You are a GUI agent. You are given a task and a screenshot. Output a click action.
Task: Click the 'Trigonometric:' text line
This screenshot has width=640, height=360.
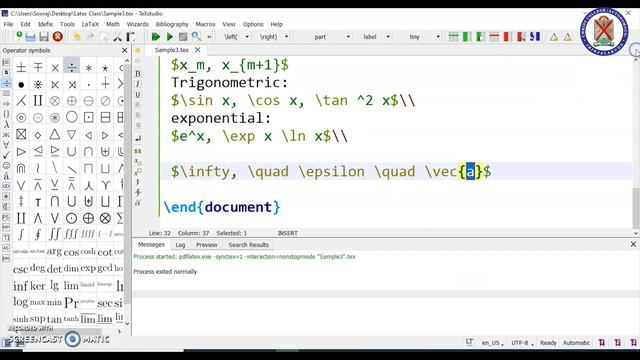(229, 82)
